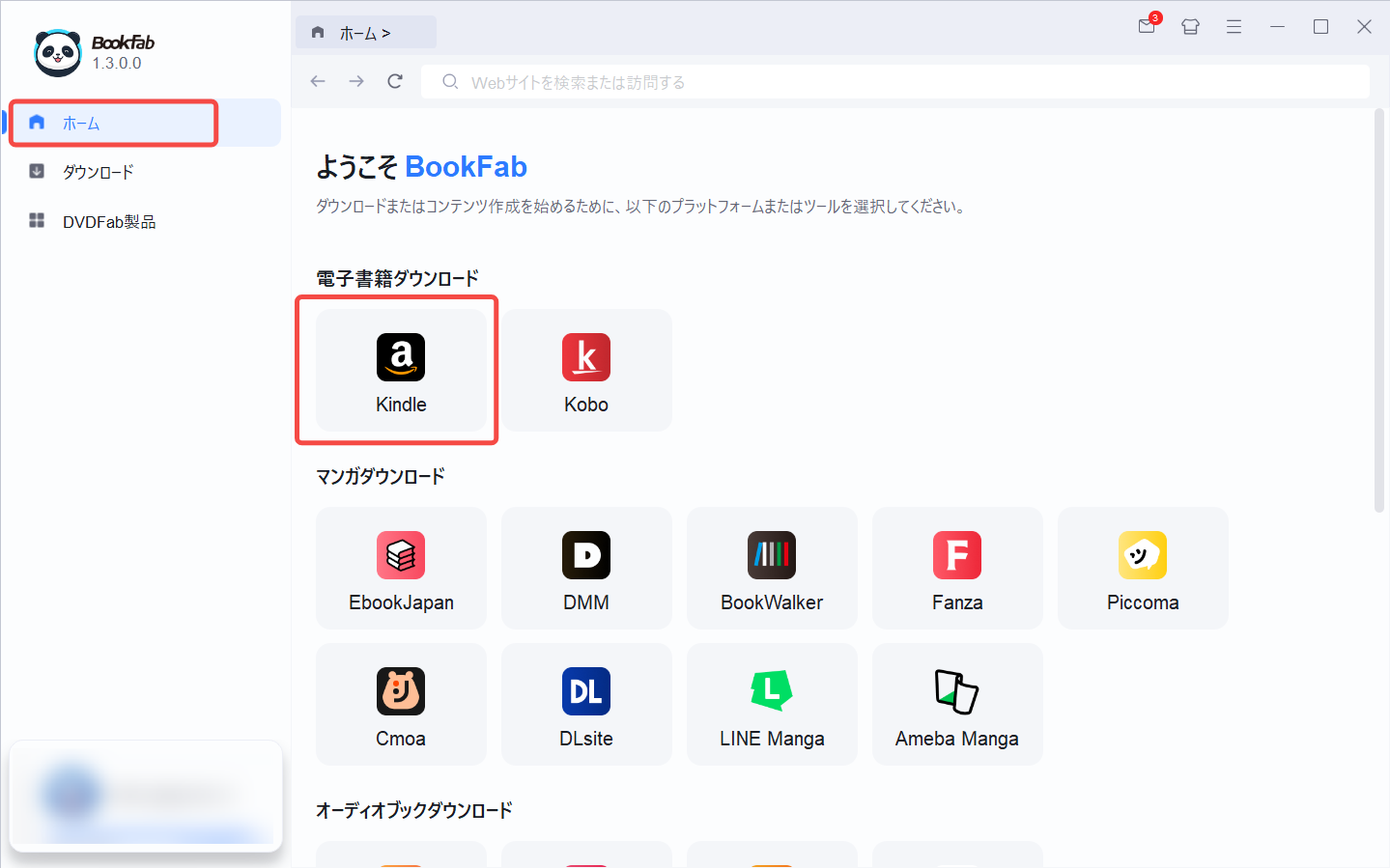This screenshot has width=1390, height=868.
Task: Click the BookFab panda logo
Action: tap(58, 53)
